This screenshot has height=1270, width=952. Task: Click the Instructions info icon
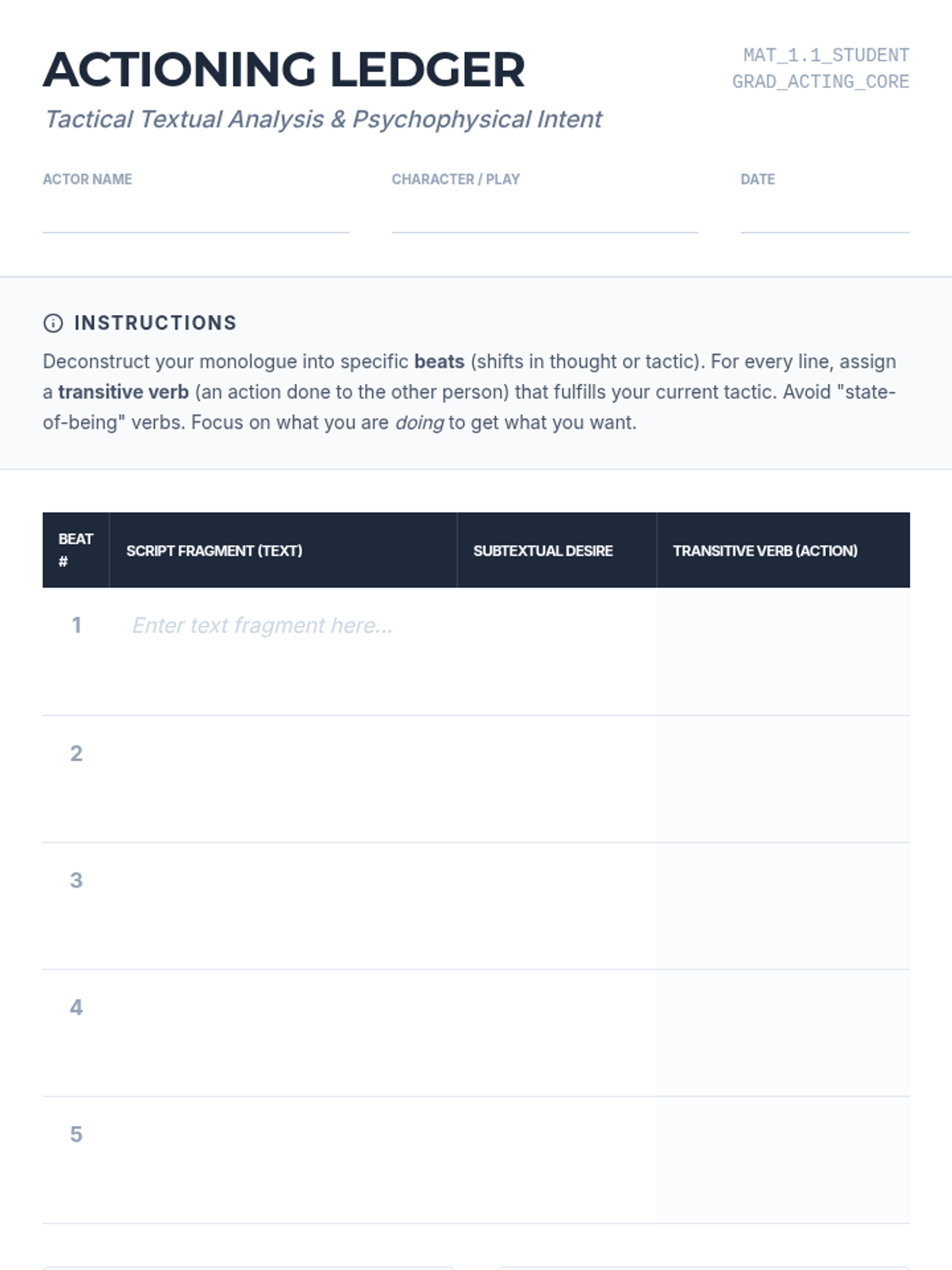click(x=53, y=323)
